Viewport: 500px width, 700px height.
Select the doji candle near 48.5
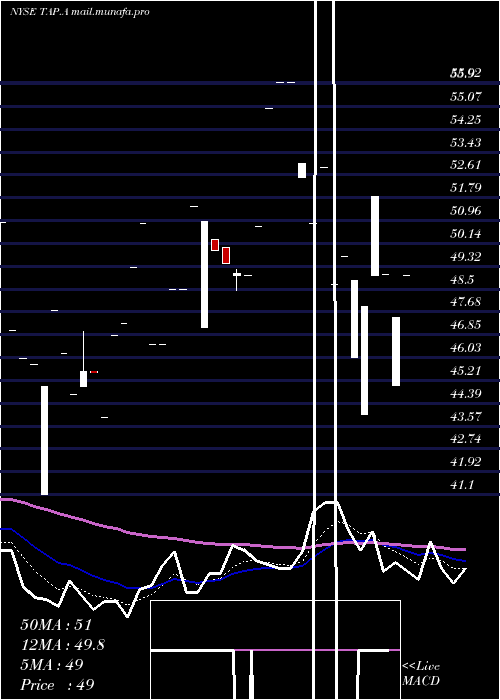(237, 280)
